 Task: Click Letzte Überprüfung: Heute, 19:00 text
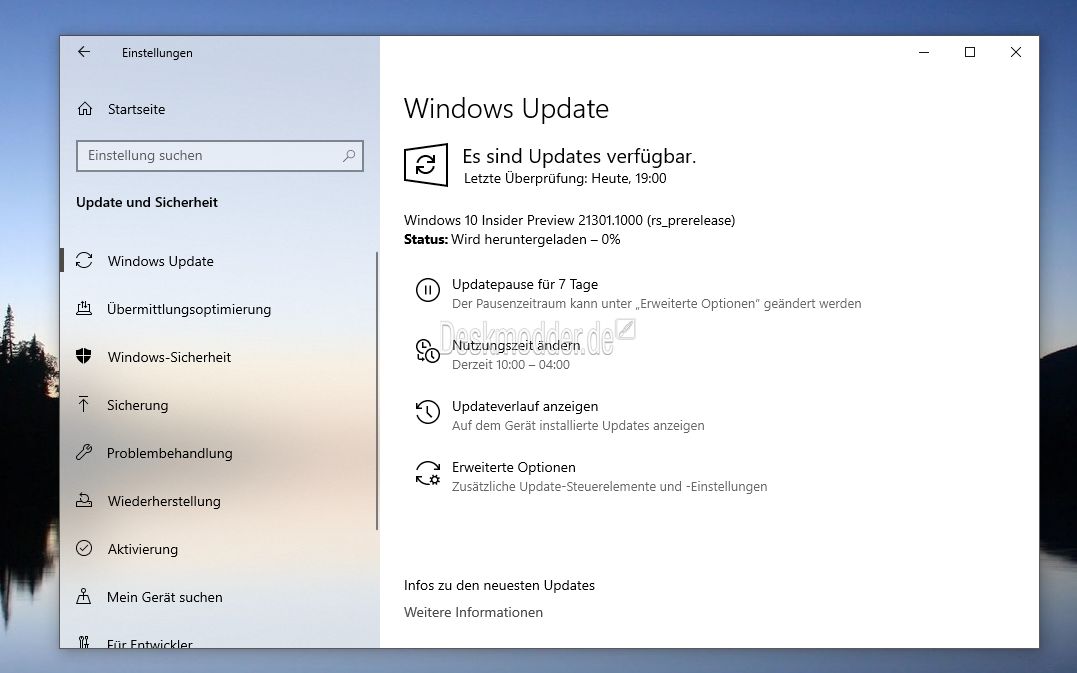click(565, 179)
